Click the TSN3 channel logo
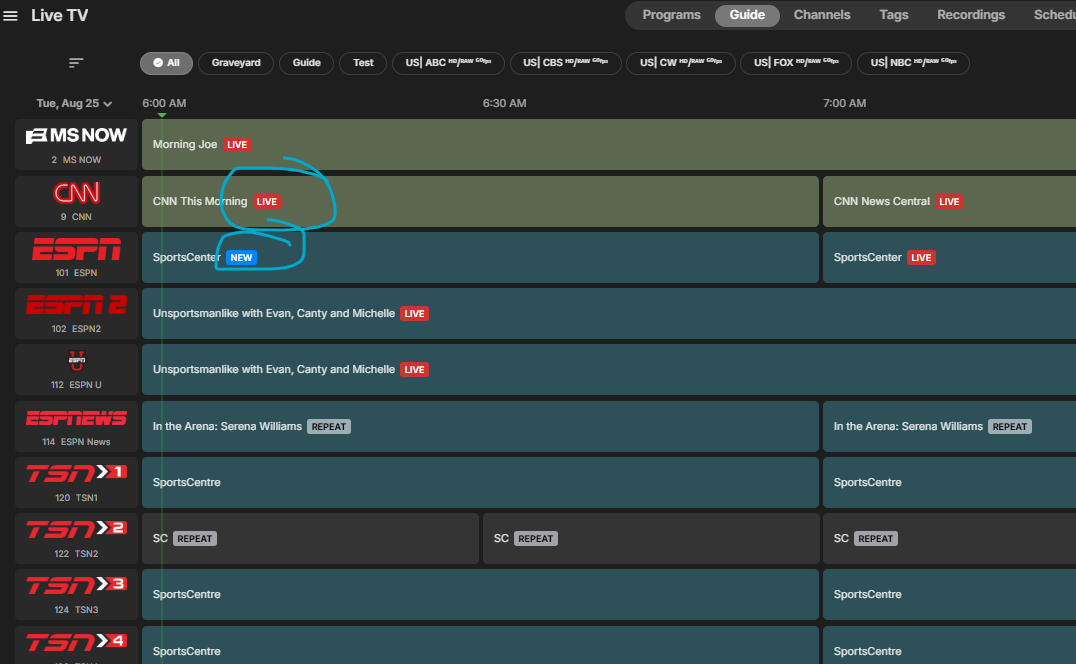This screenshot has height=664, width=1076. [x=76, y=585]
